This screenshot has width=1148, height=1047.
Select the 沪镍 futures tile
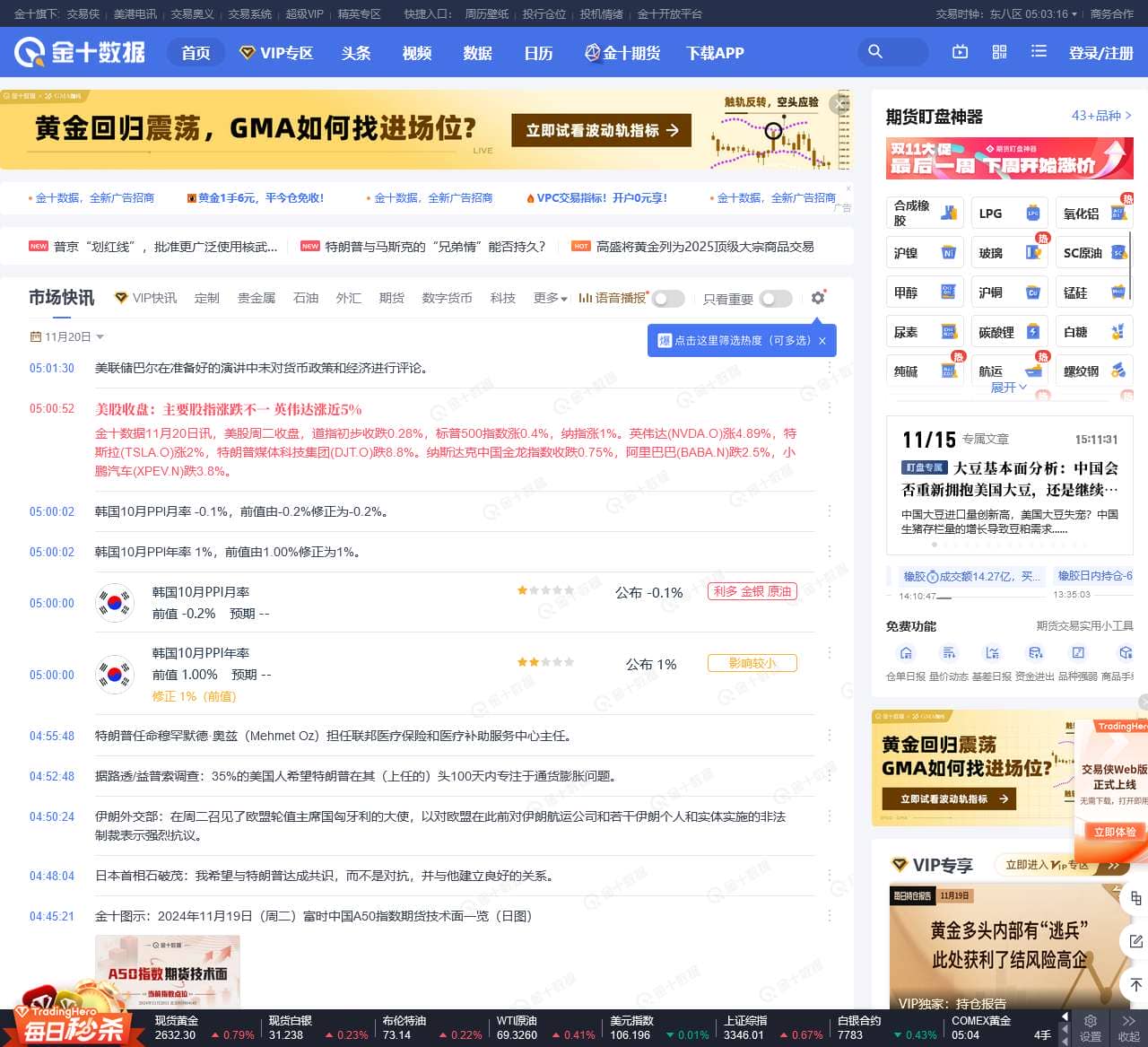[925, 253]
